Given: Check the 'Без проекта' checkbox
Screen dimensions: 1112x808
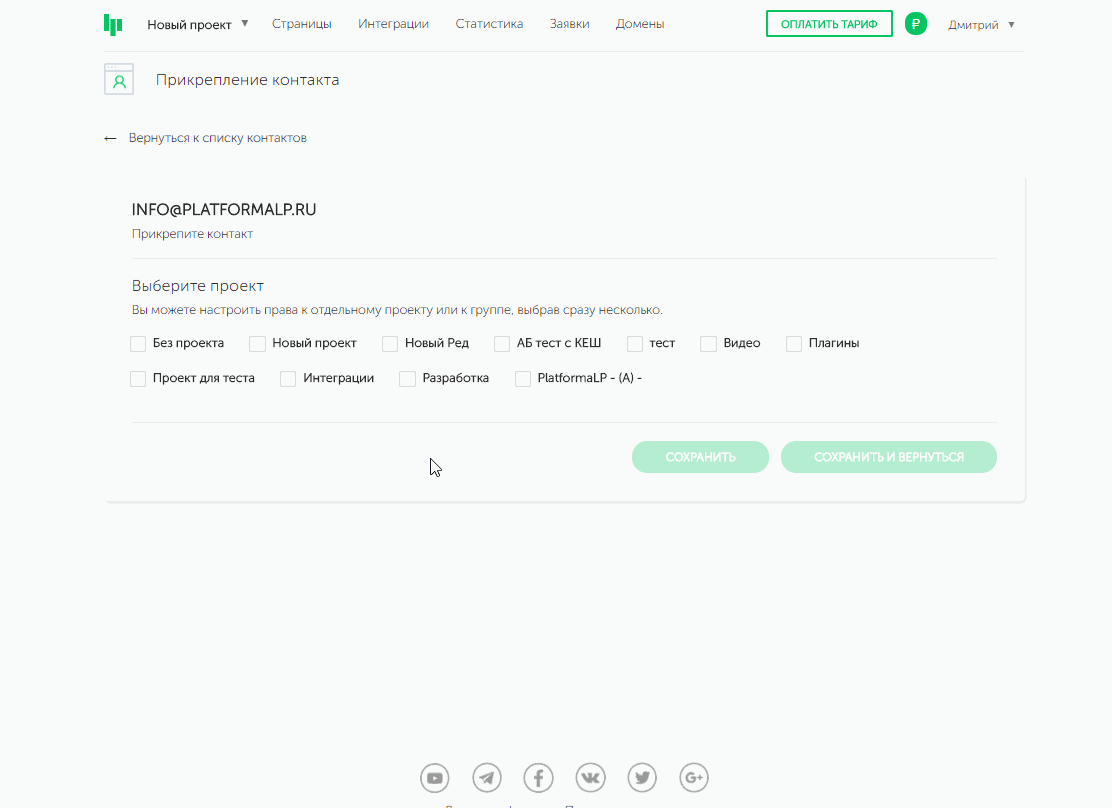Looking at the screenshot, I should click(x=138, y=344).
